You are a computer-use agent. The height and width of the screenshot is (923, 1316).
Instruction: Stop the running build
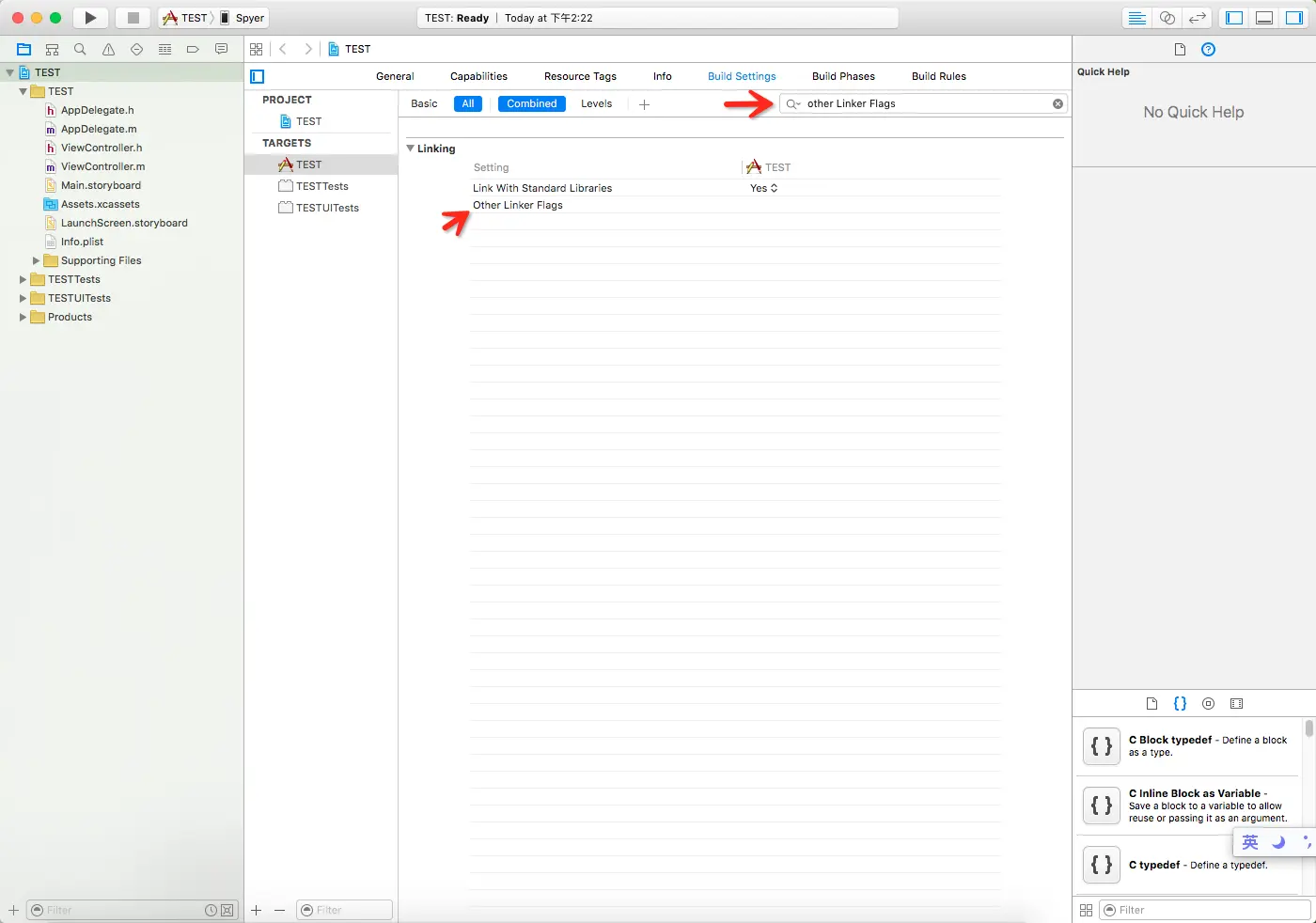[133, 18]
